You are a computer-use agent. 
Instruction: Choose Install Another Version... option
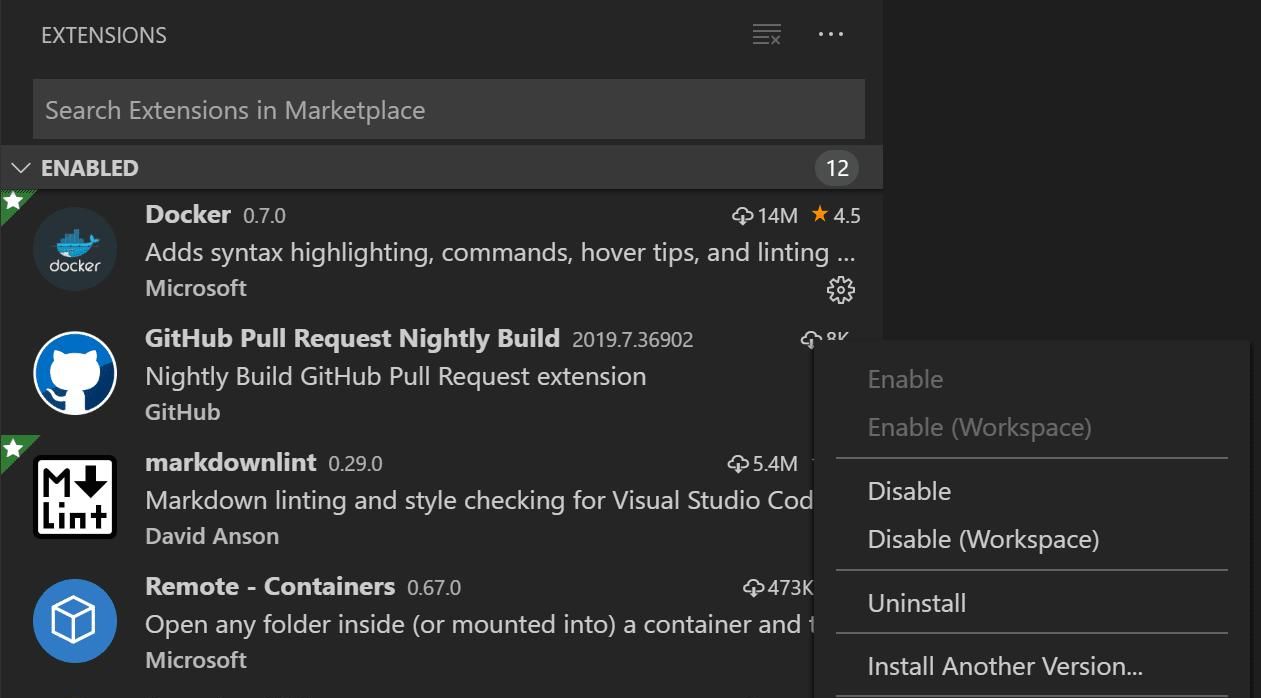pyautogui.click(x=1004, y=666)
